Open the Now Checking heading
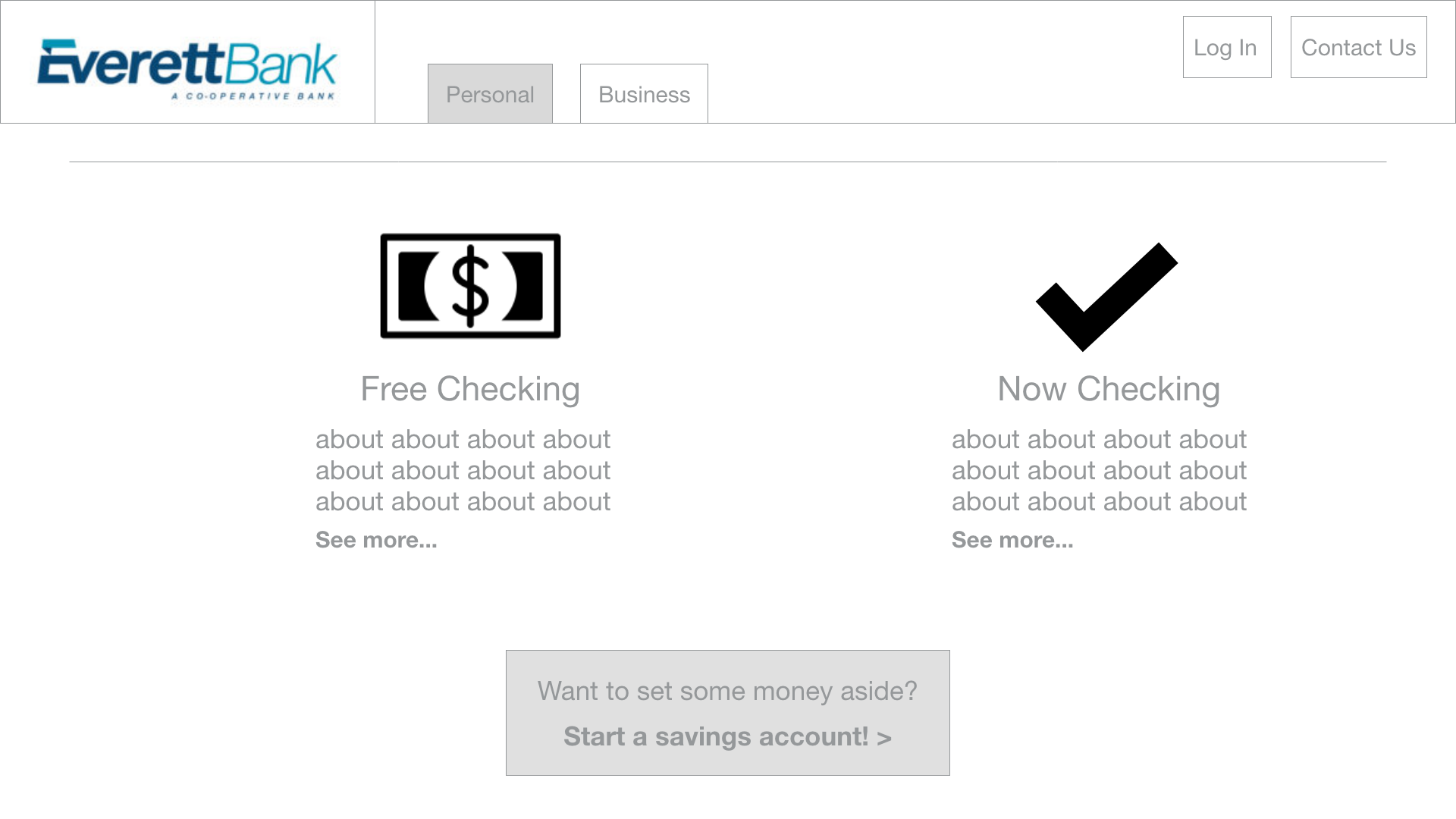This screenshot has height=819, width=1456. coord(1109,389)
